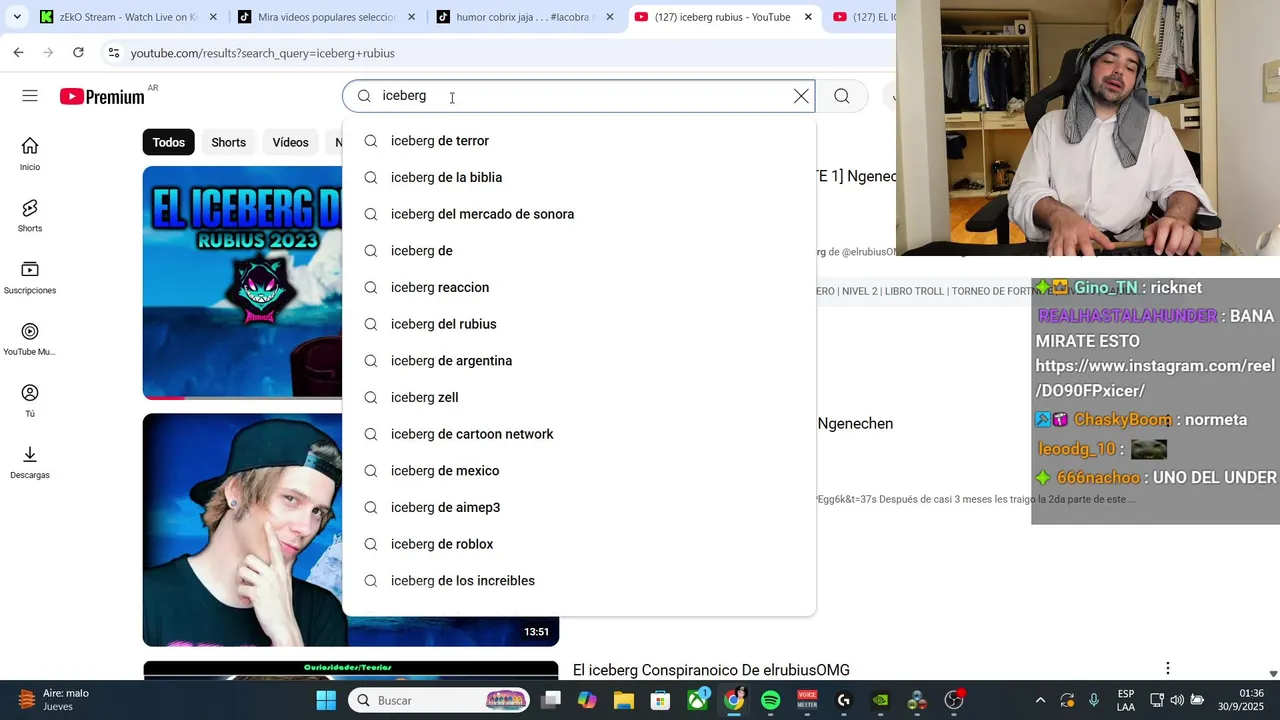Viewport: 1280px width, 720px height.
Task: Click the Chrome icon on the taskbar
Action: (x=734, y=700)
